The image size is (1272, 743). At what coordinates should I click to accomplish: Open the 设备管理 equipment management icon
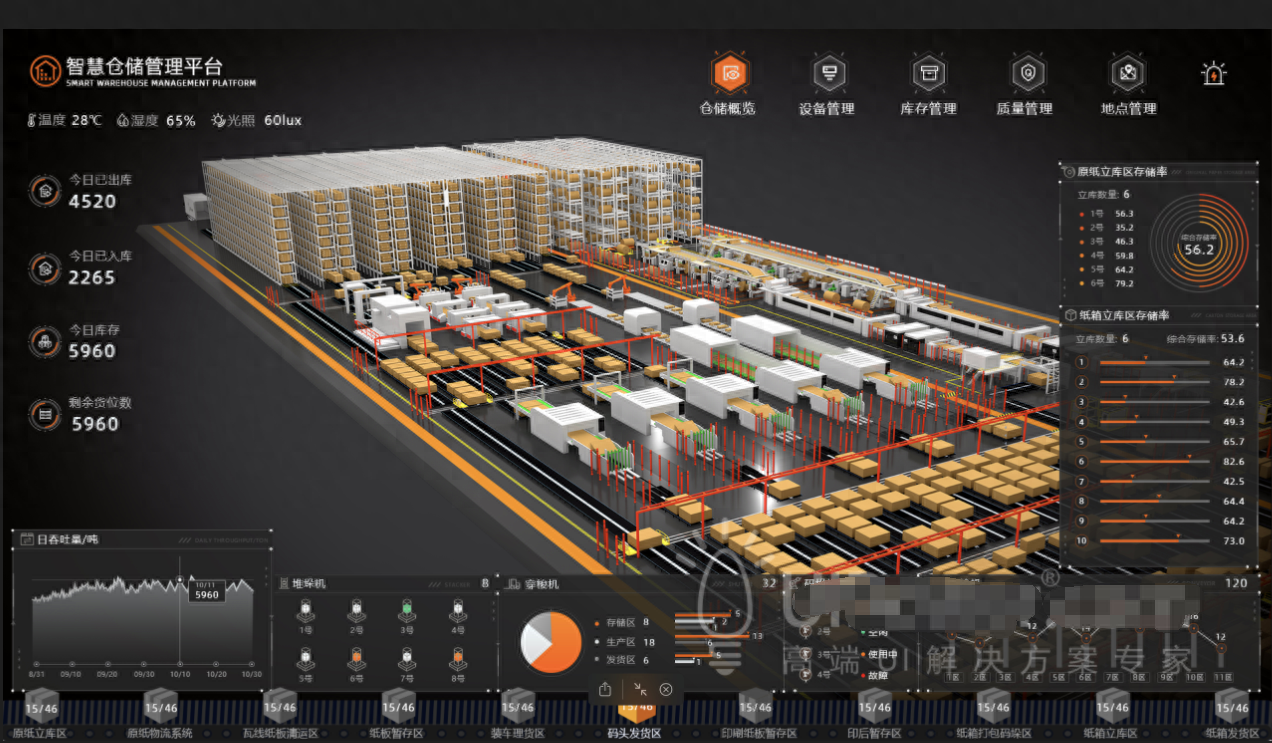tap(828, 73)
